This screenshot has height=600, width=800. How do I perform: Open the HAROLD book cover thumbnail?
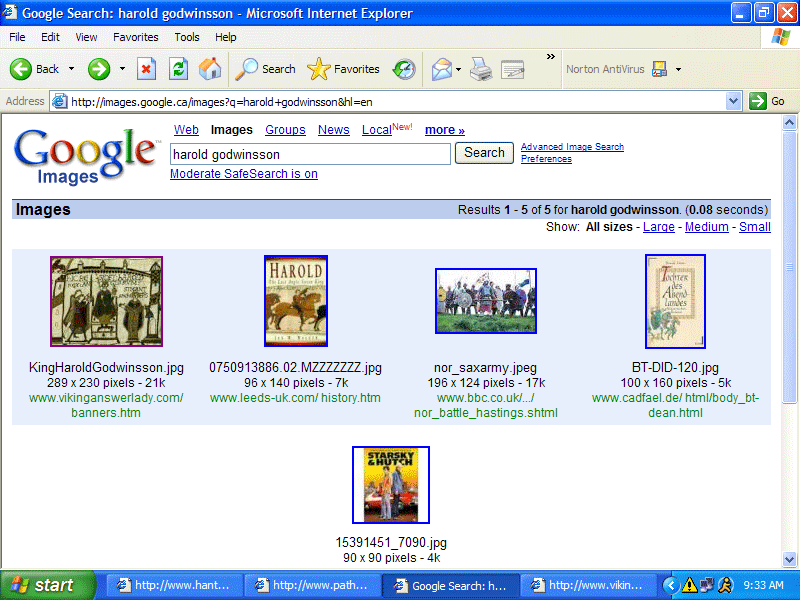(296, 301)
